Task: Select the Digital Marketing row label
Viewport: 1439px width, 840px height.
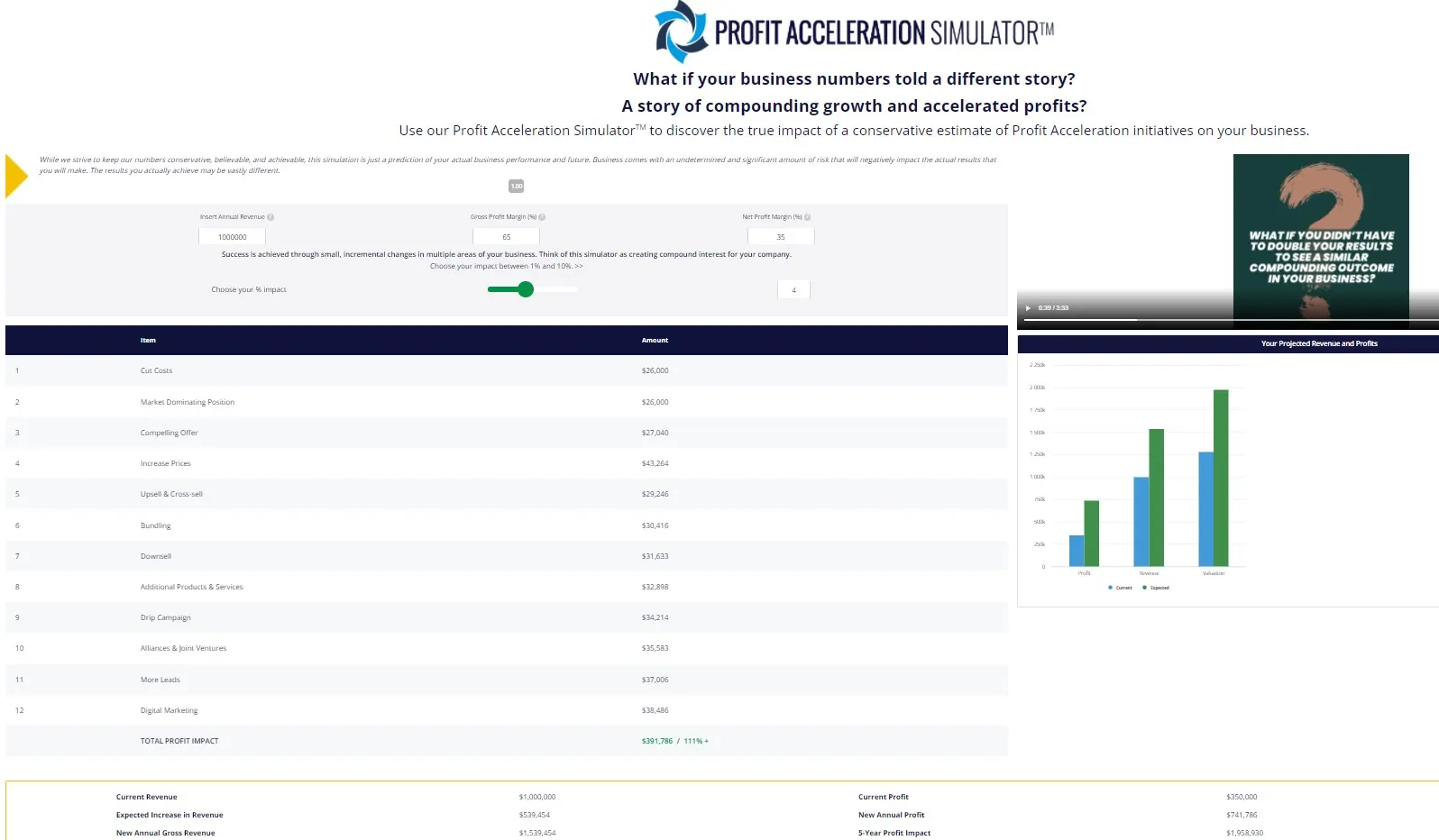Action: [169, 710]
